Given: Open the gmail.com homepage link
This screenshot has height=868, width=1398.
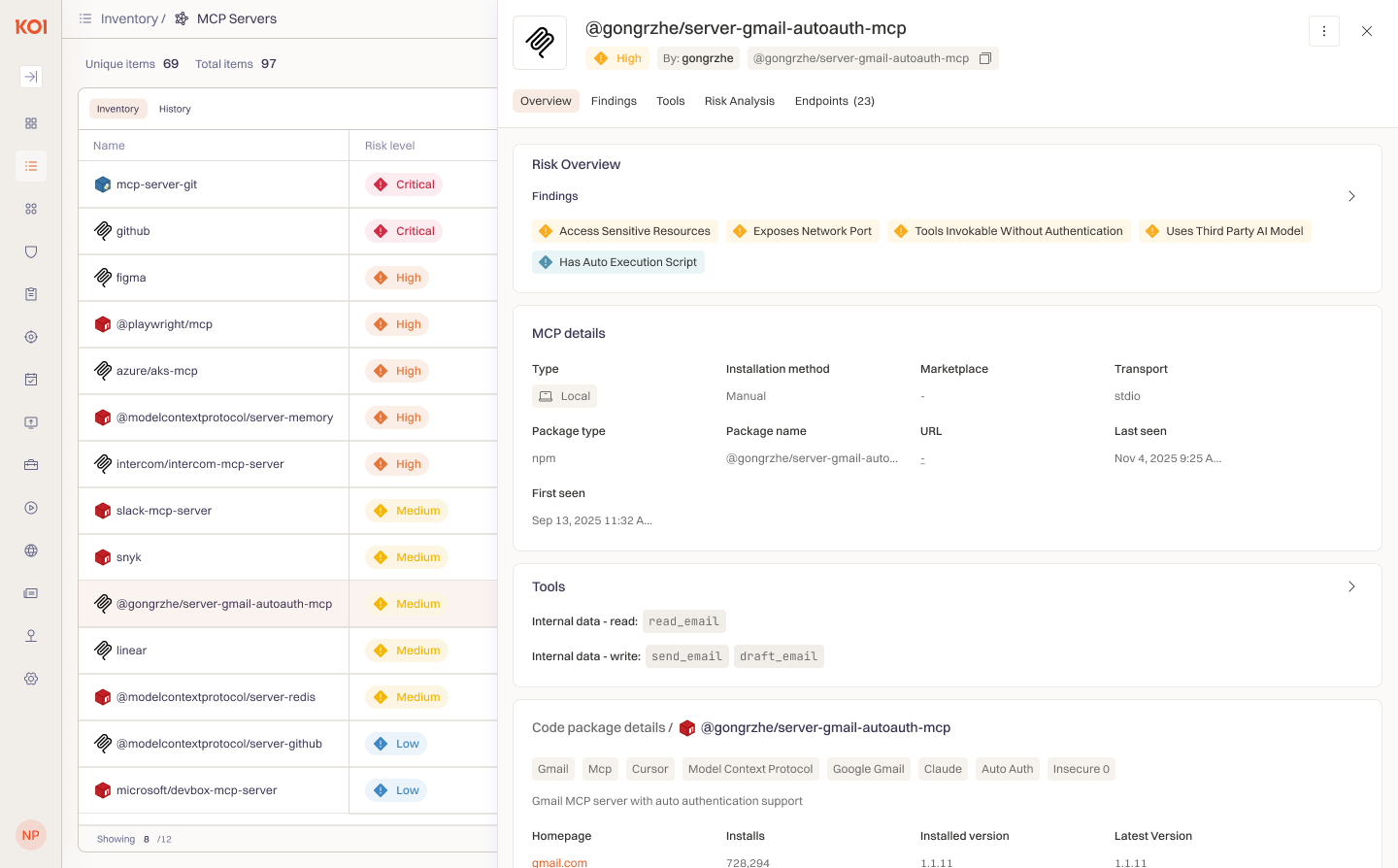Looking at the screenshot, I should click(x=559, y=862).
